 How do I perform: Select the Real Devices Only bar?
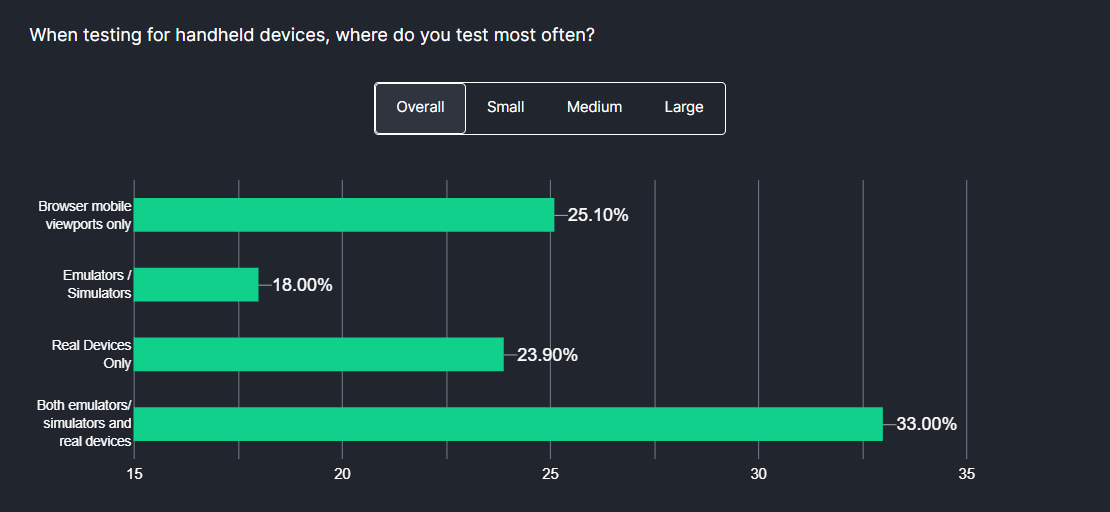[318, 355]
